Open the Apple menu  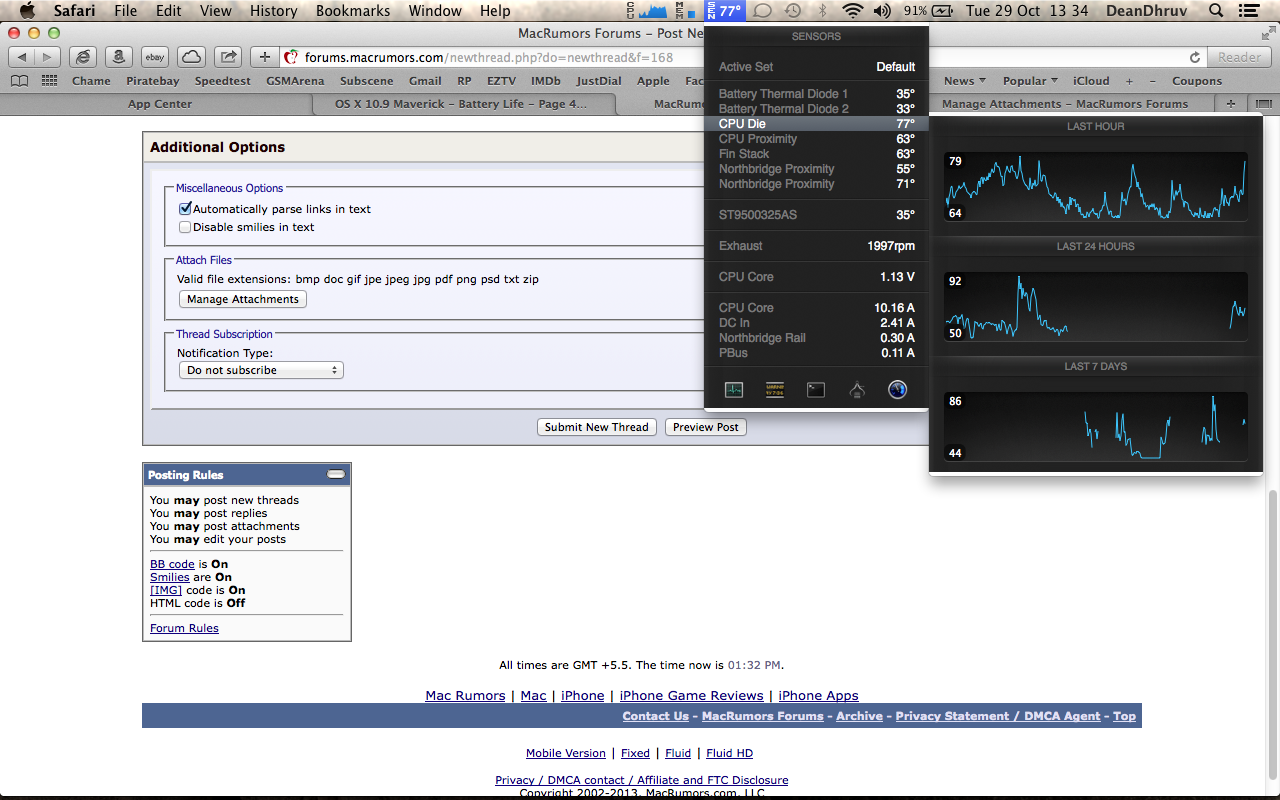click(27, 10)
